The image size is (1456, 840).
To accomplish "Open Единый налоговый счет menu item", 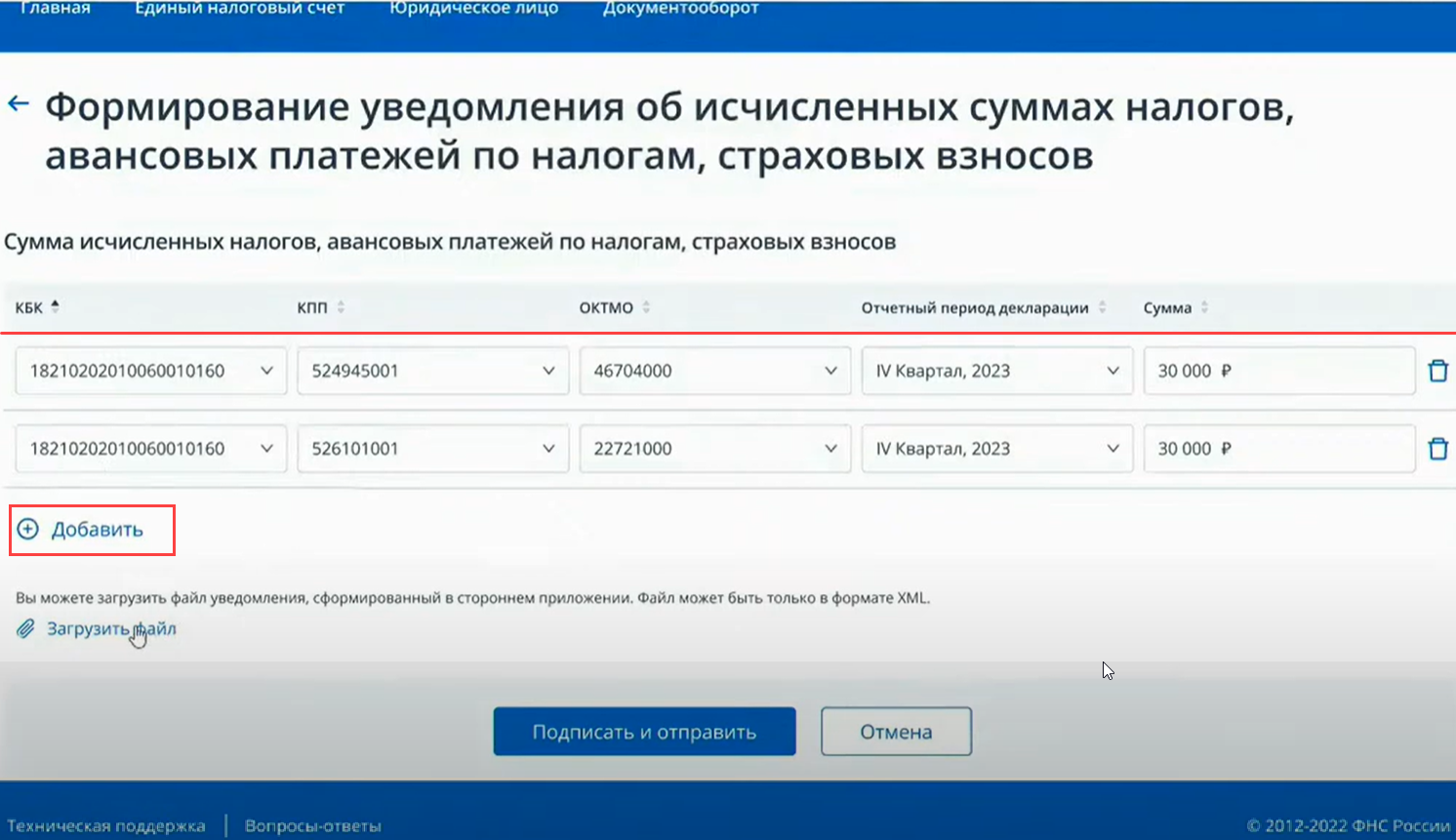I will (239, 9).
